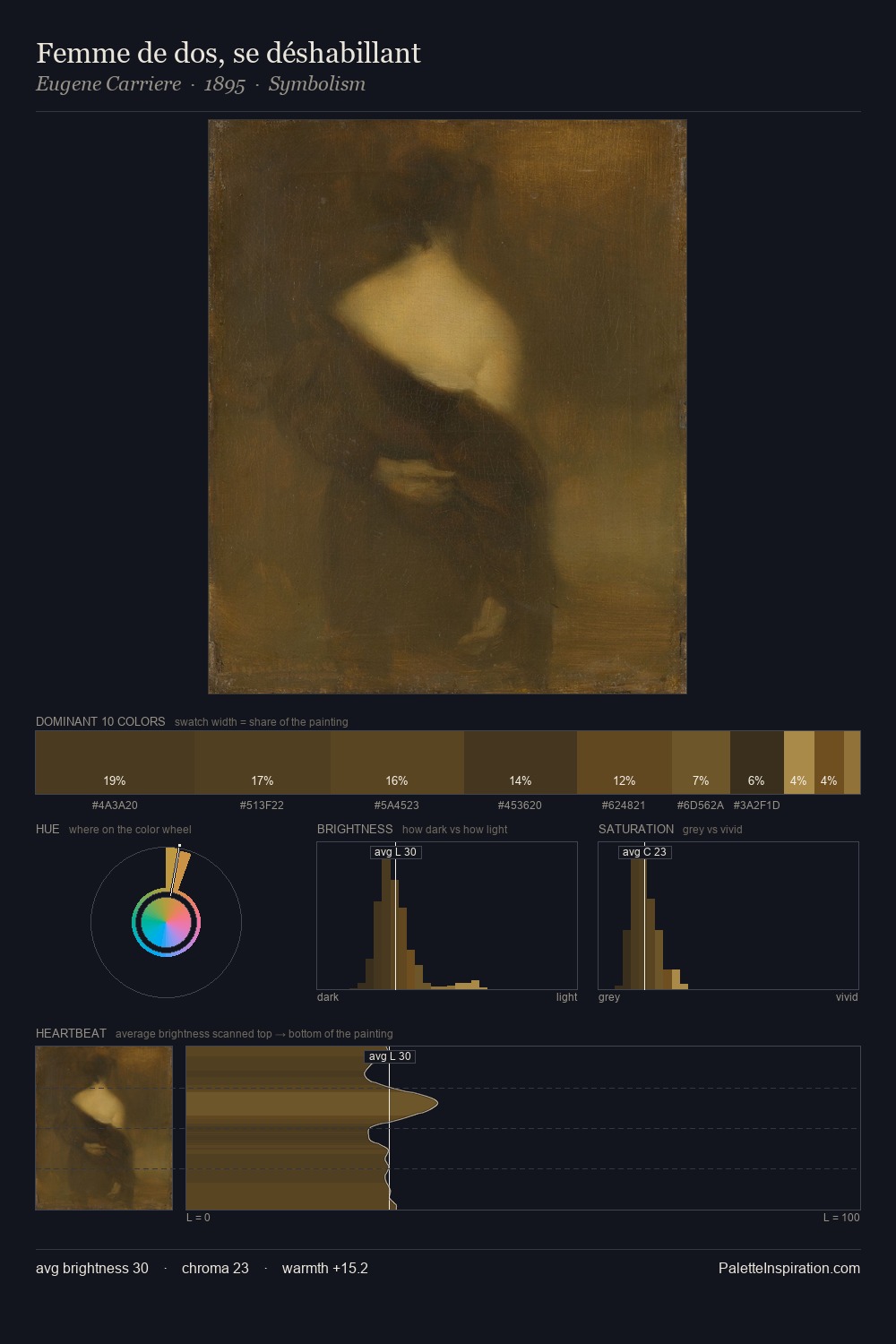Click hex code '#624821'

coord(624,806)
